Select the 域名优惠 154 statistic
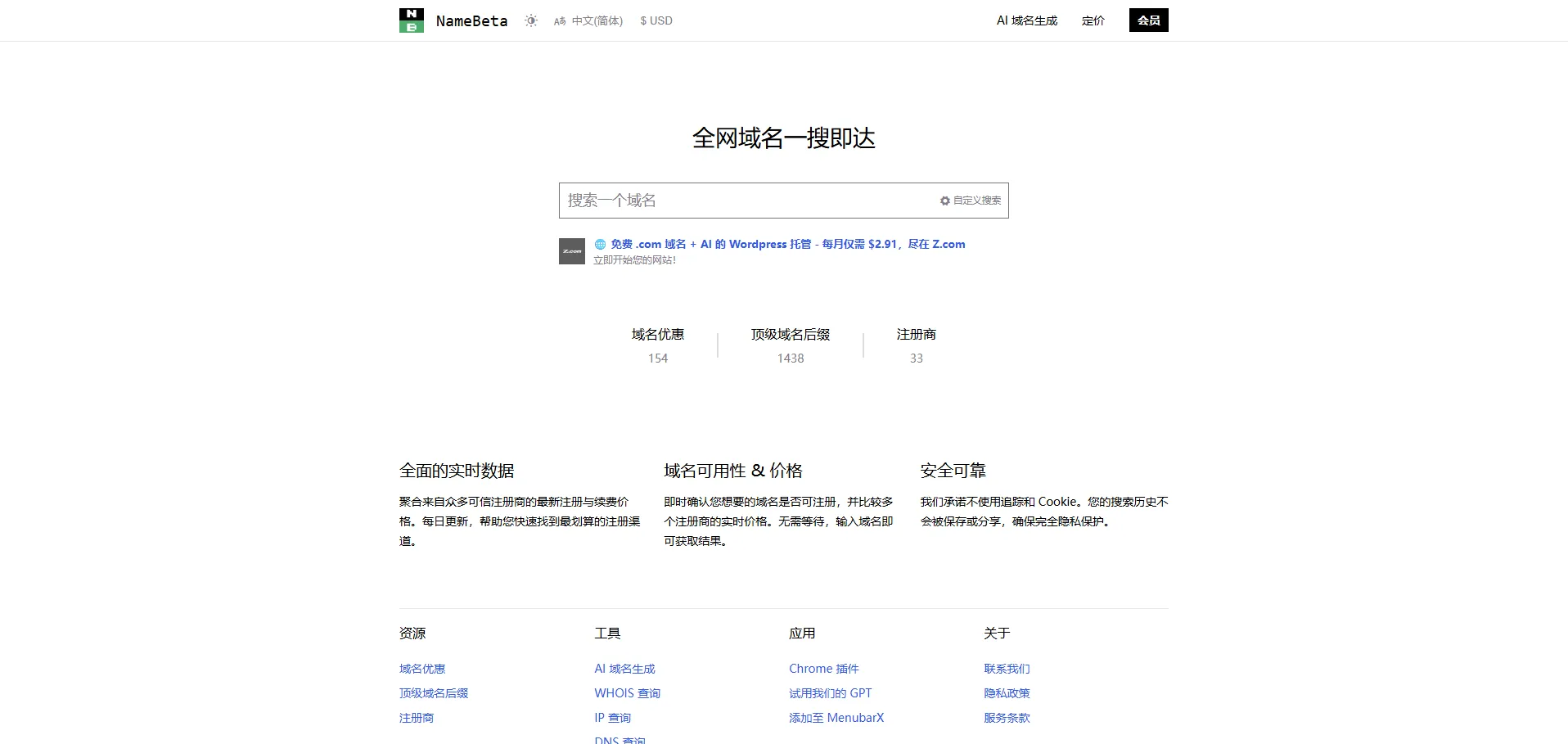Image resolution: width=1568 pixels, height=744 pixels. coord(657,345)
